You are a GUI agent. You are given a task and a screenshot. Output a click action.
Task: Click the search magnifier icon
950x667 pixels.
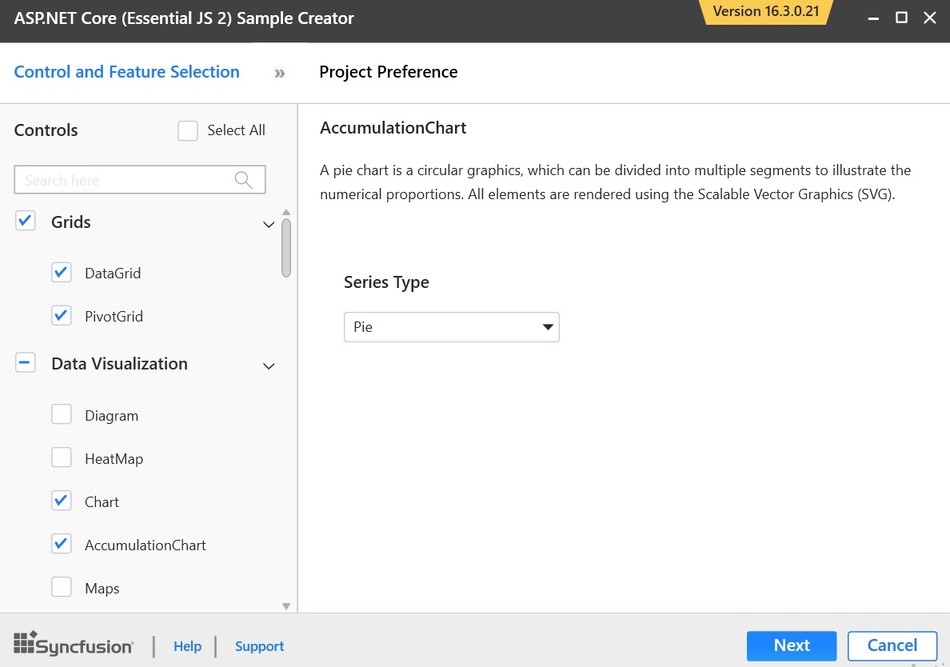click(244, 180)
